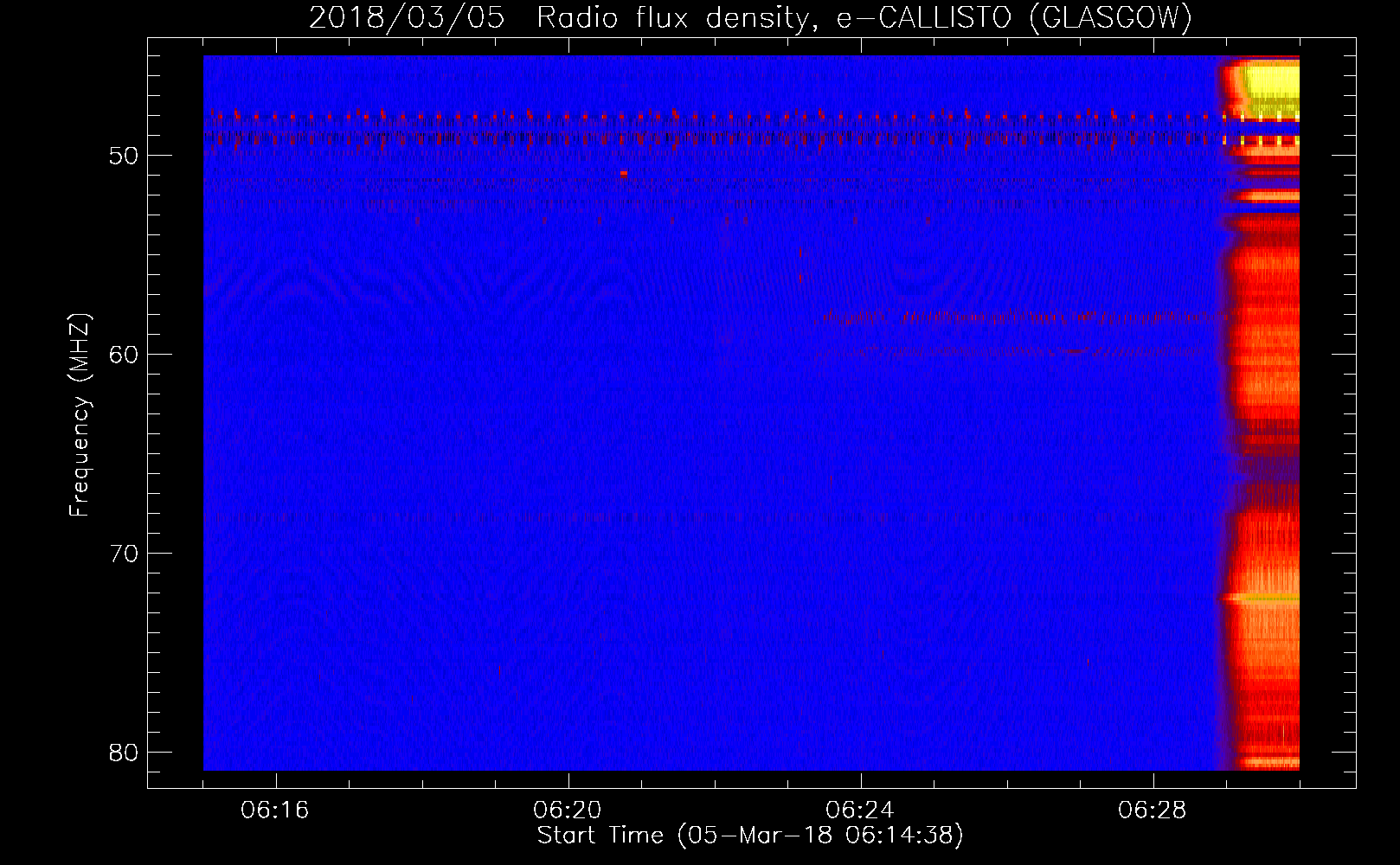Image resolution: width=1400 pixels, height=865 pixels.
Task: Click the 06:24 time tick label
Action: [x=859, y=811]
